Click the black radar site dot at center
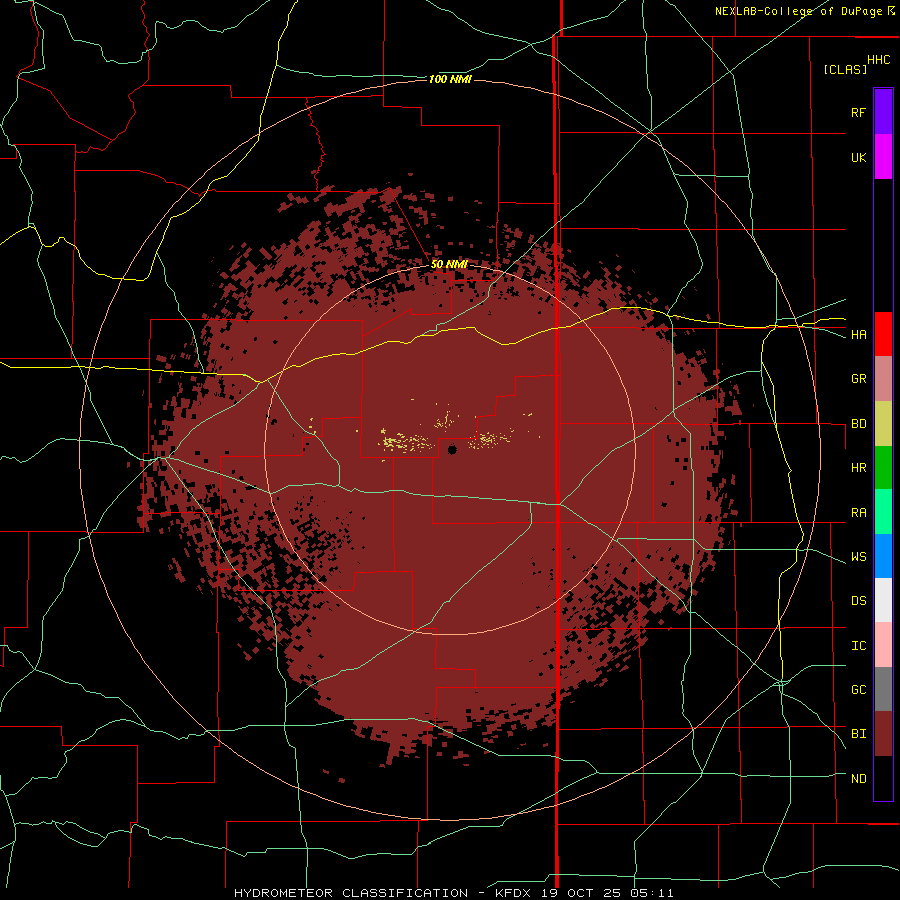Screen dimensions: 900x900 click(452, 449)
